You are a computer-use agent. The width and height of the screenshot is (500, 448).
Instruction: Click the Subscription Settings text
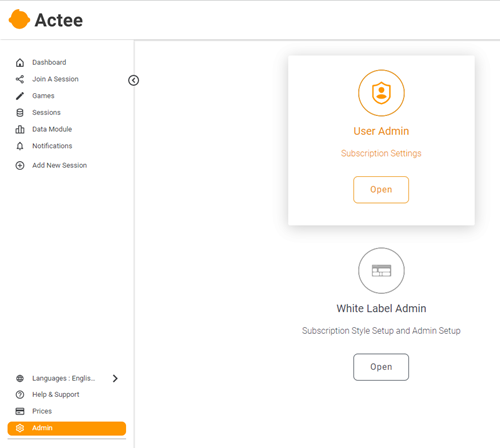click(x=381, y=153)
